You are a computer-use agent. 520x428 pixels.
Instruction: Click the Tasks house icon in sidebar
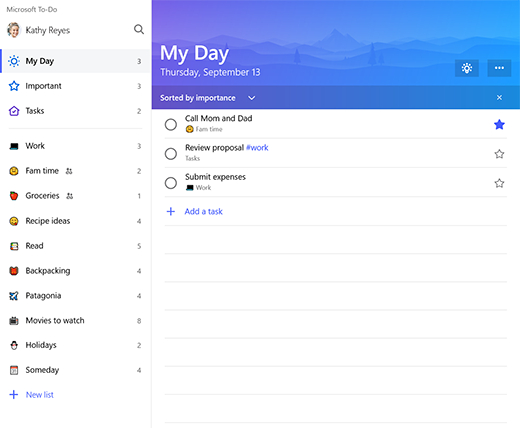14,111
